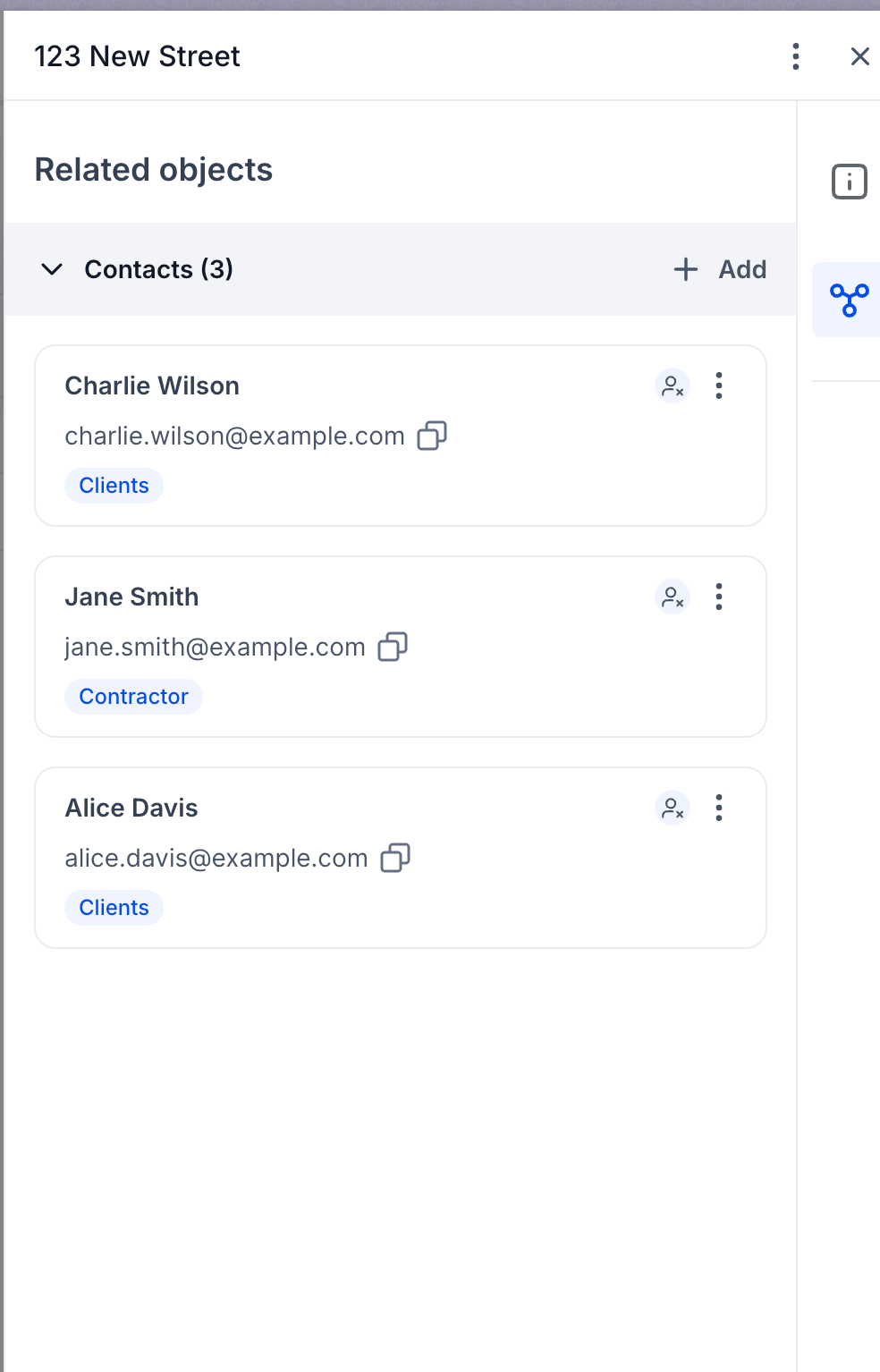The image size is (880, 1372).
Task: Unlink Alice Davis from this property
Action: [673, 809]
